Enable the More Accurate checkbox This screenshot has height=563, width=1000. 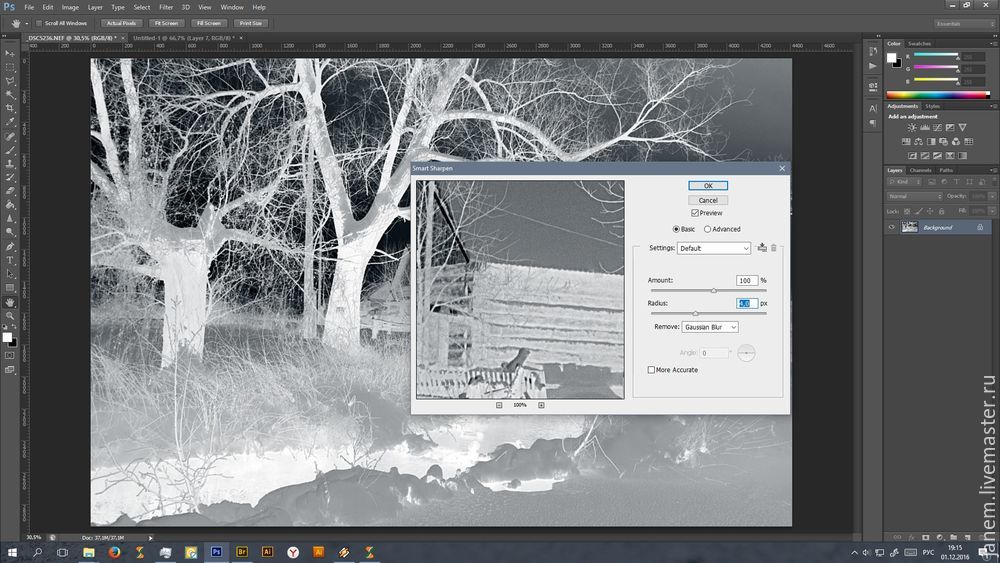(652, 370)
